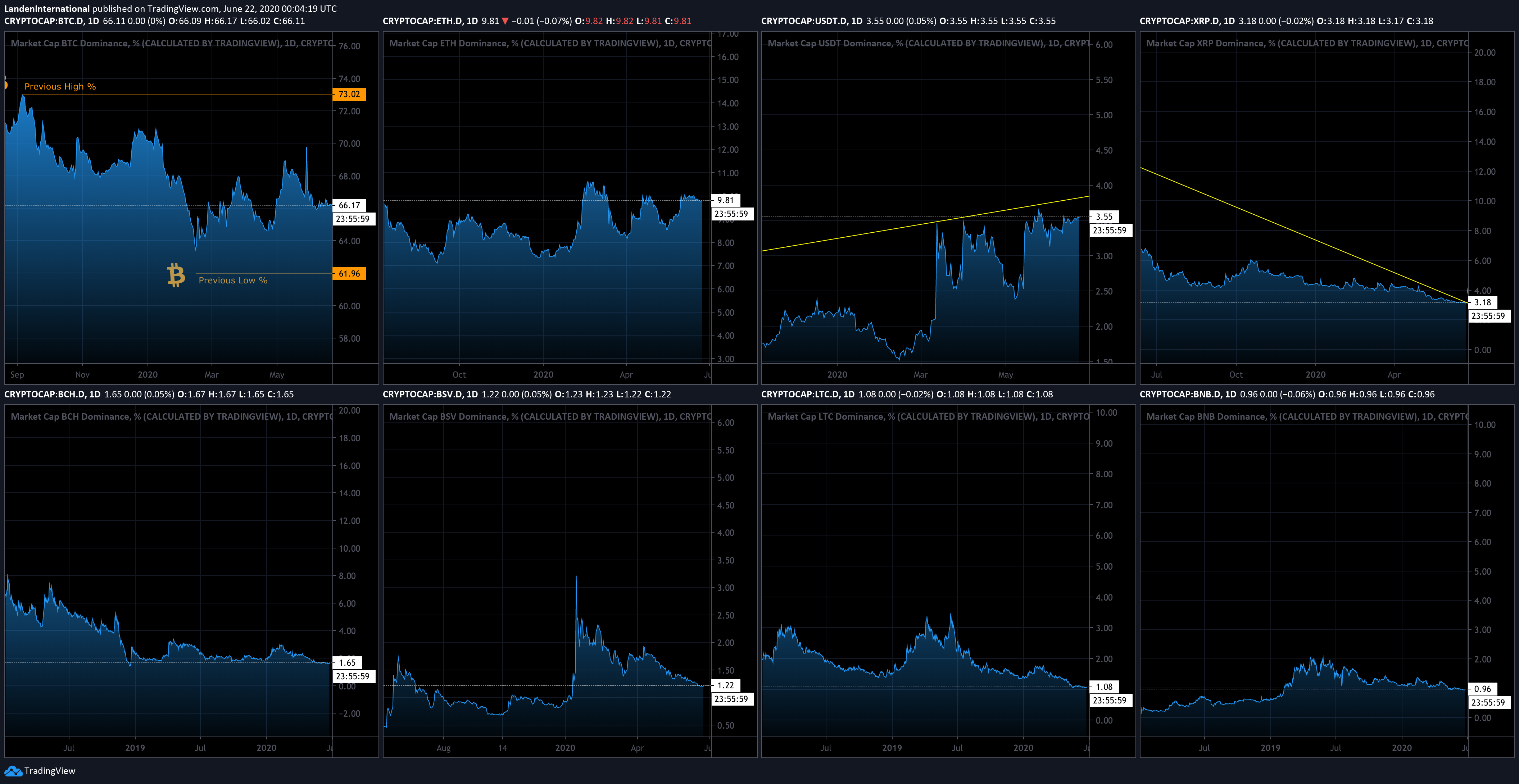The height and width of the screenshot is (784, 1519).
Task: Click the 'Sep' date on BTC chart time axis
Action: pos(17,375)
